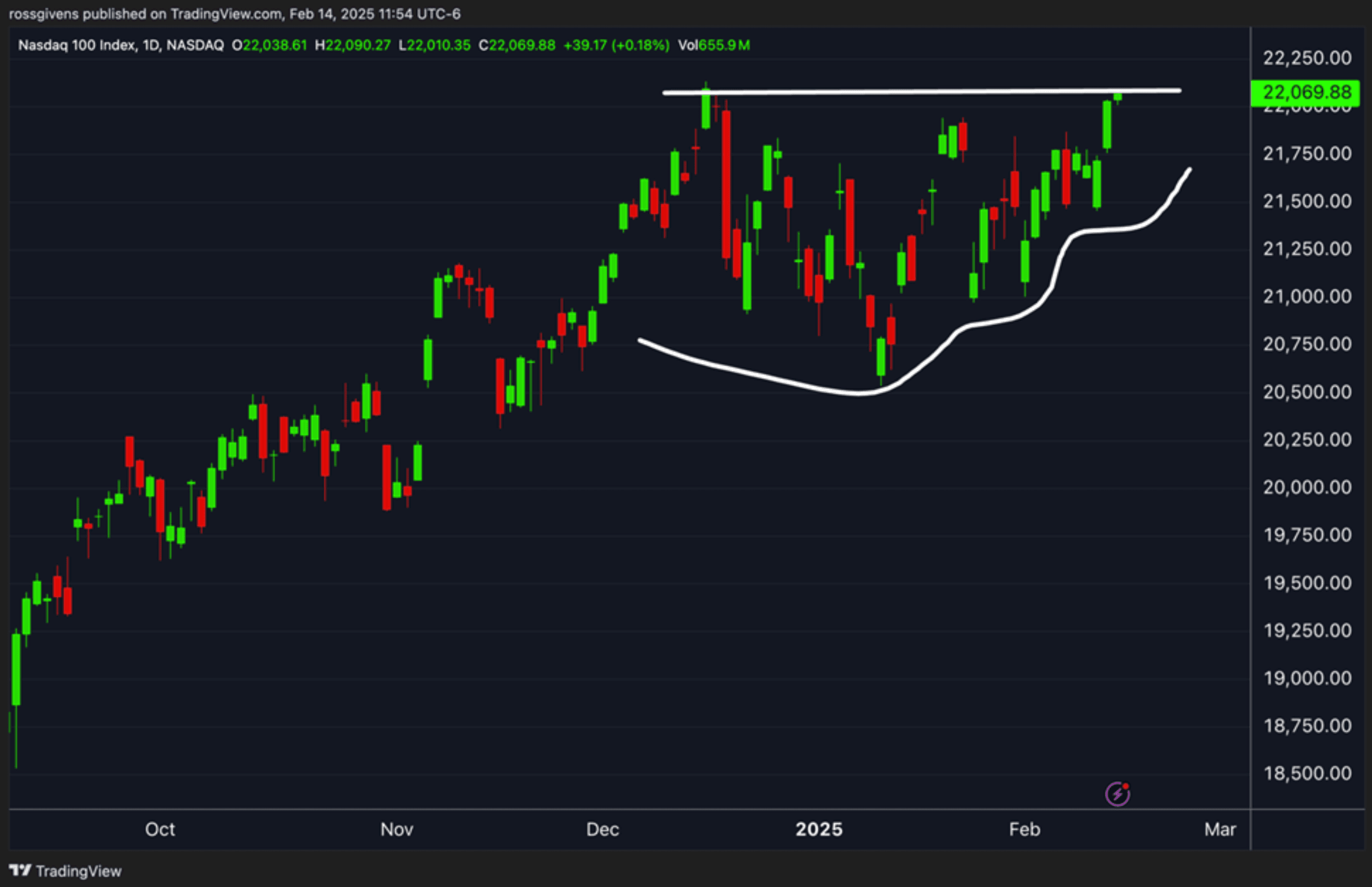Click the Dec label on the time axis

pos(602,829)
